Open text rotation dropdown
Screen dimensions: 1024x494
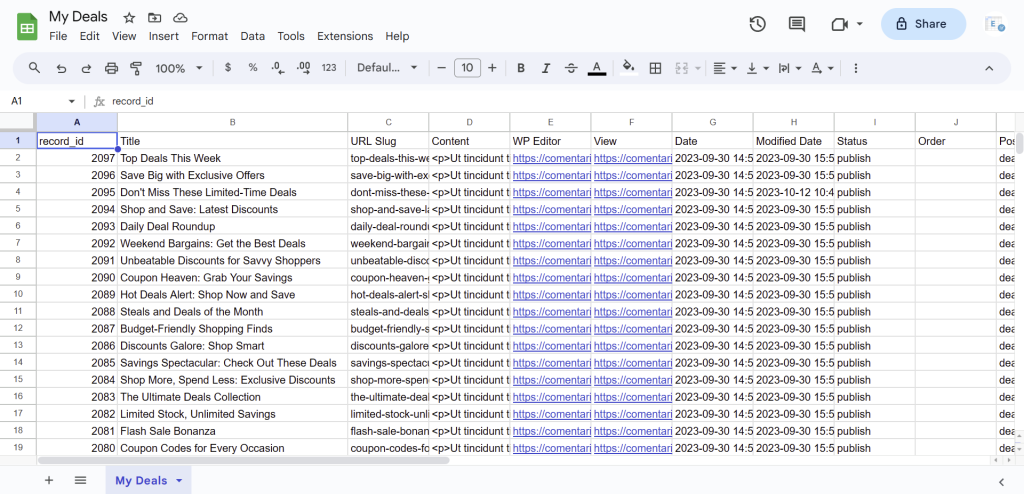pos(822,68)
